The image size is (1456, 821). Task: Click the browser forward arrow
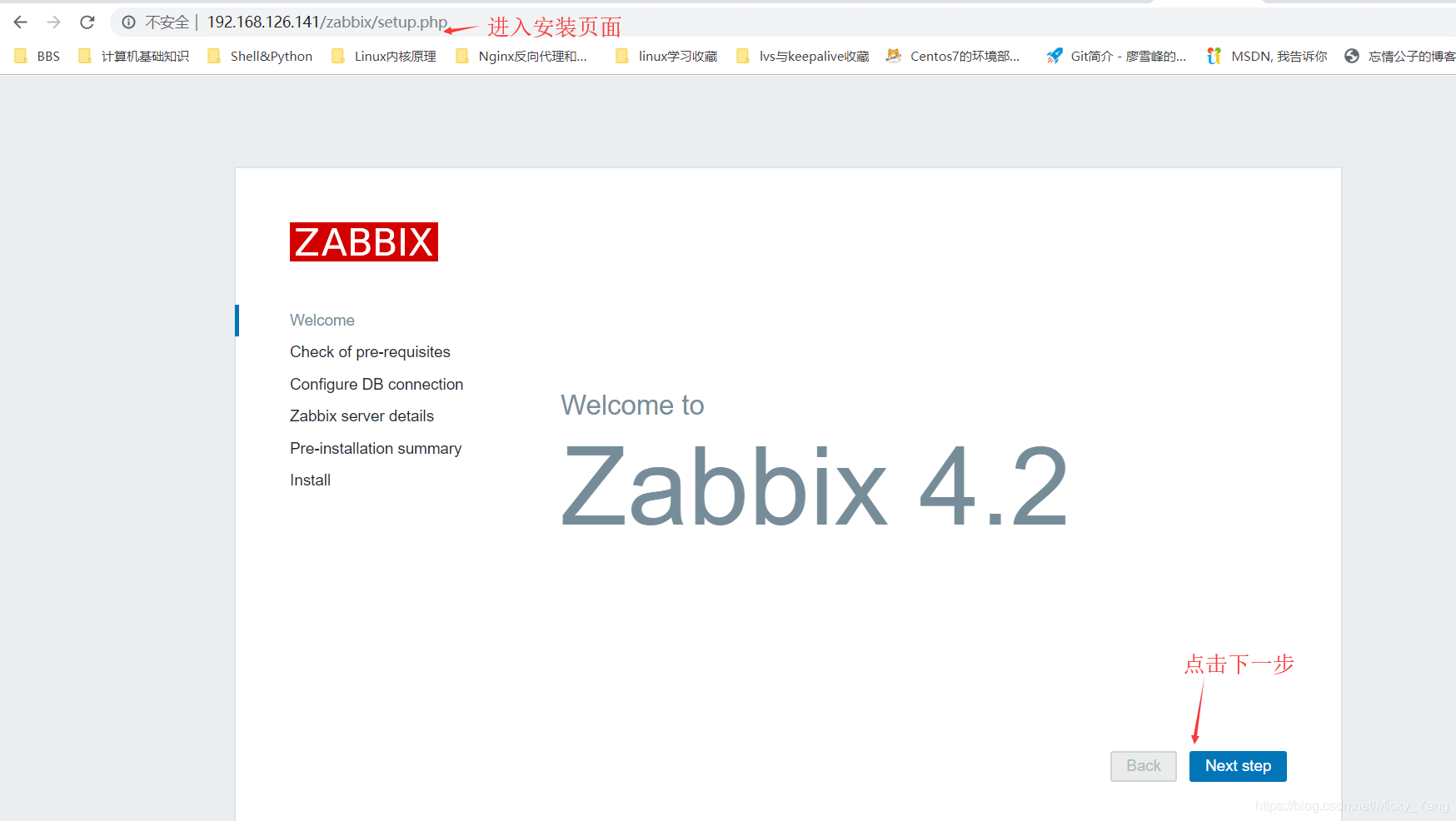click(54, 22)
